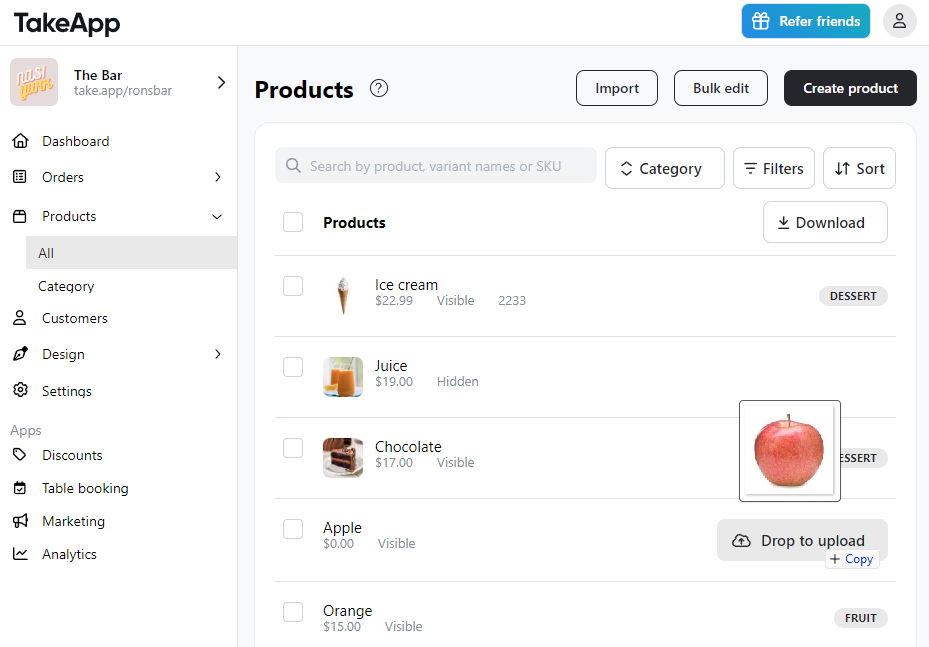Viewport: 929px width, 647px height.
Task: Open the Analytics chart icon
Action: (20, 554)
